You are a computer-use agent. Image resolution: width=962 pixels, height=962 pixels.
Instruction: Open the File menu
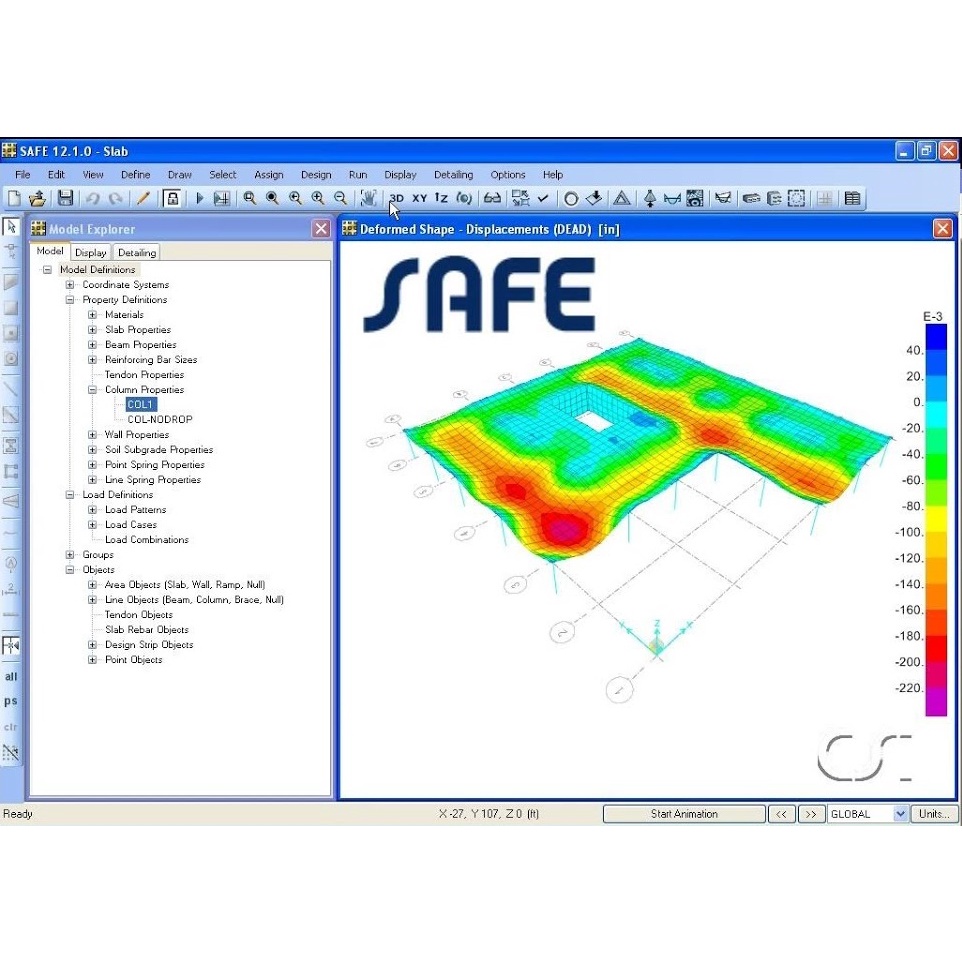[23, 175]
